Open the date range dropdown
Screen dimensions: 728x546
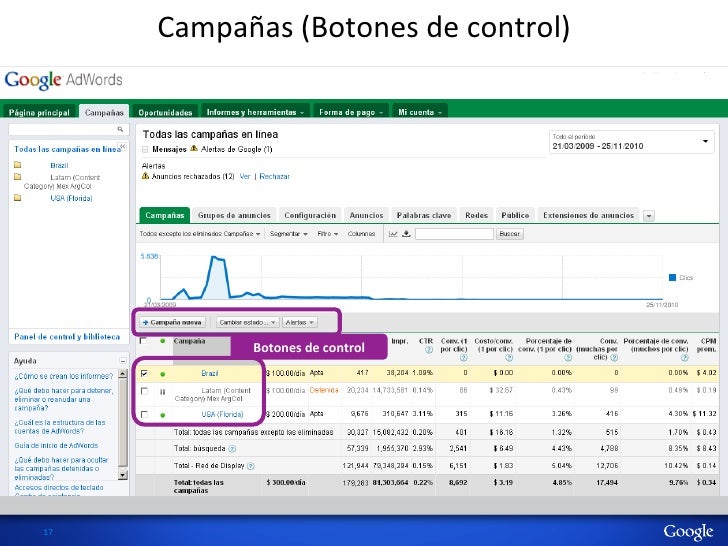point(631,142)
